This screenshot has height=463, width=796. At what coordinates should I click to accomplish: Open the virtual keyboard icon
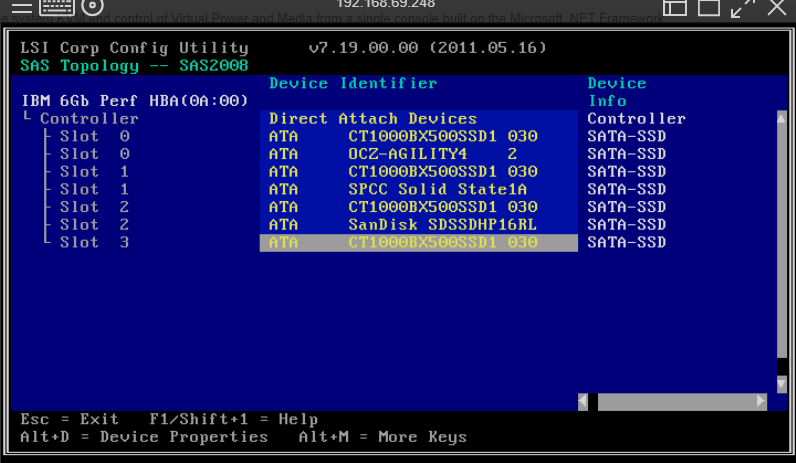[57, 7]
